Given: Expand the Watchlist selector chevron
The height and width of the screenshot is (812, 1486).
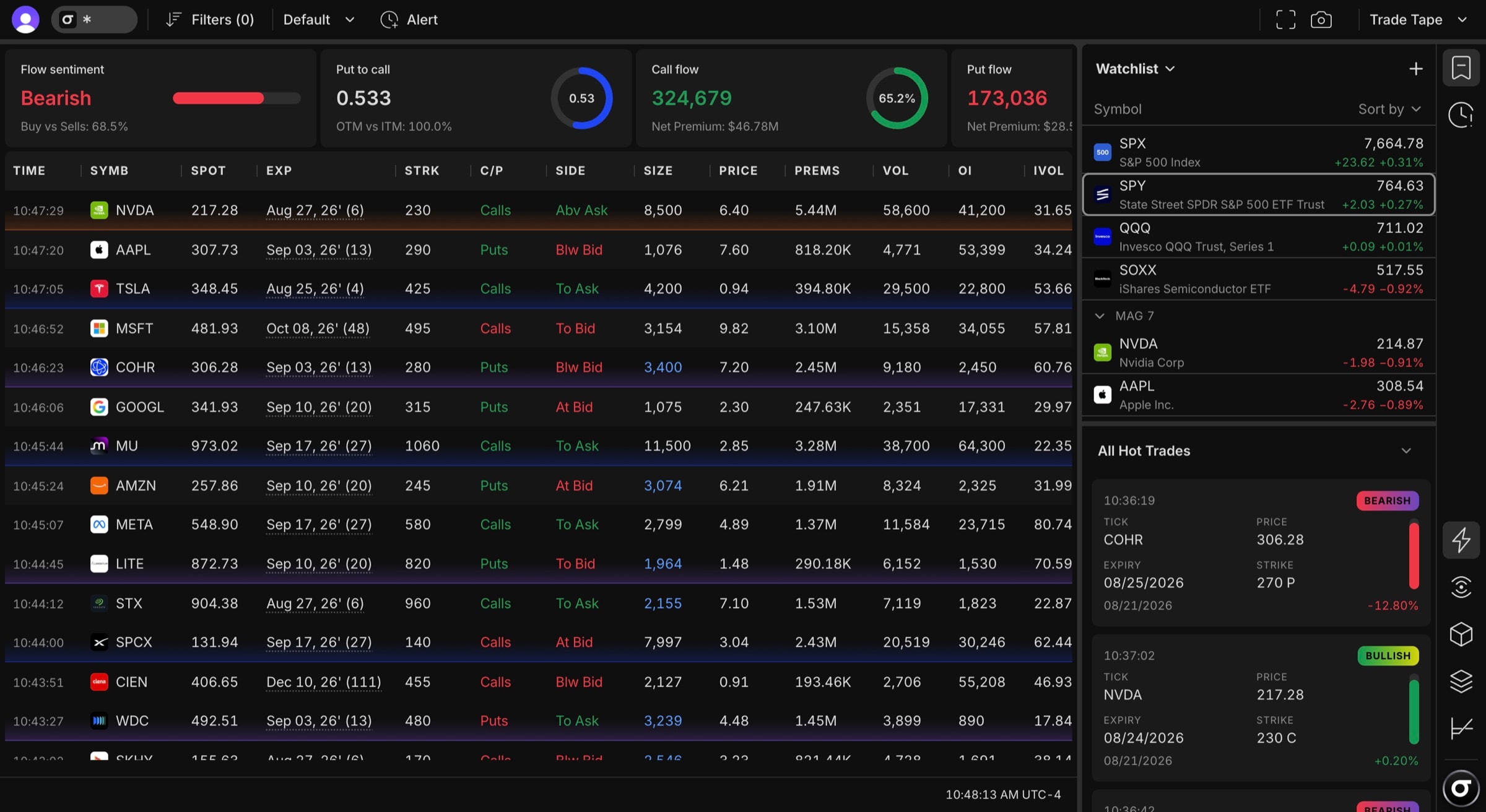Looking at the screenshot, I should tap(1170, 69).
